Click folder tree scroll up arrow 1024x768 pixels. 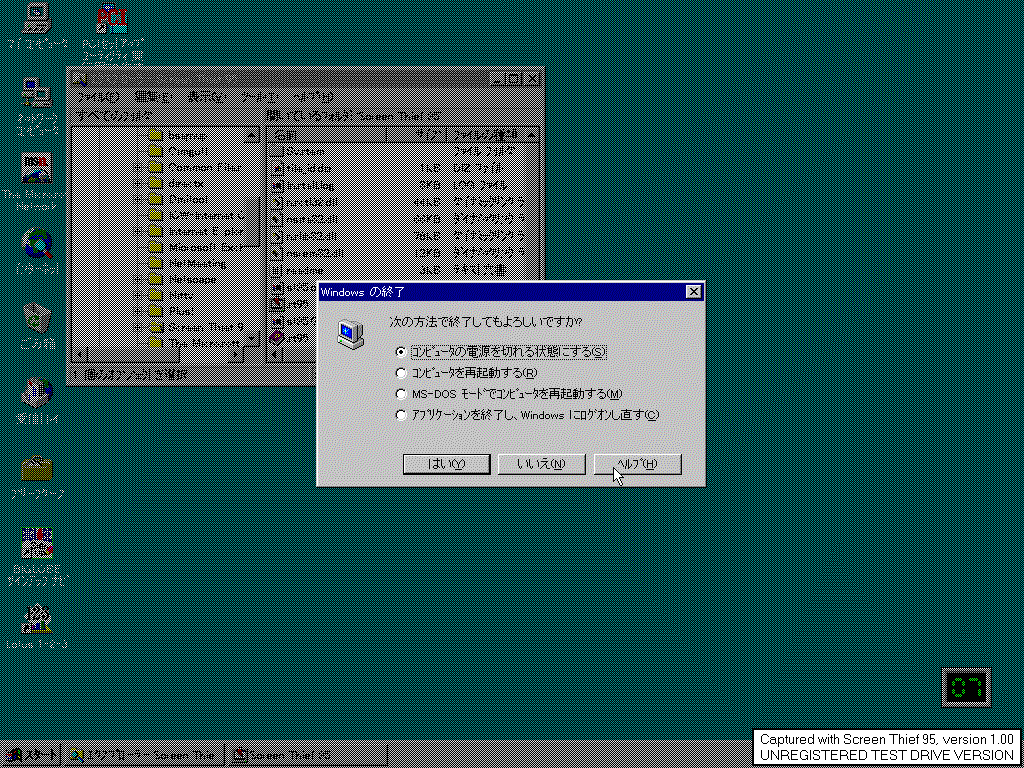click(x=252, y=136)
